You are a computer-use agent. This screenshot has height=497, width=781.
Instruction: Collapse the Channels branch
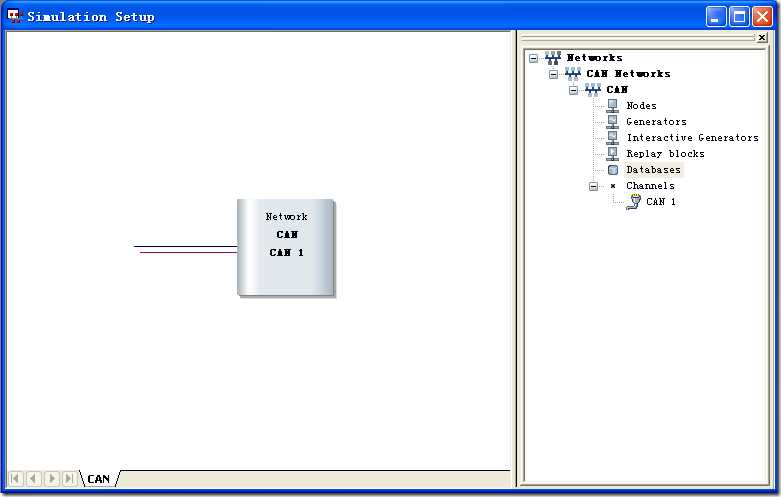pyautogui.click(x=593, y=186)
